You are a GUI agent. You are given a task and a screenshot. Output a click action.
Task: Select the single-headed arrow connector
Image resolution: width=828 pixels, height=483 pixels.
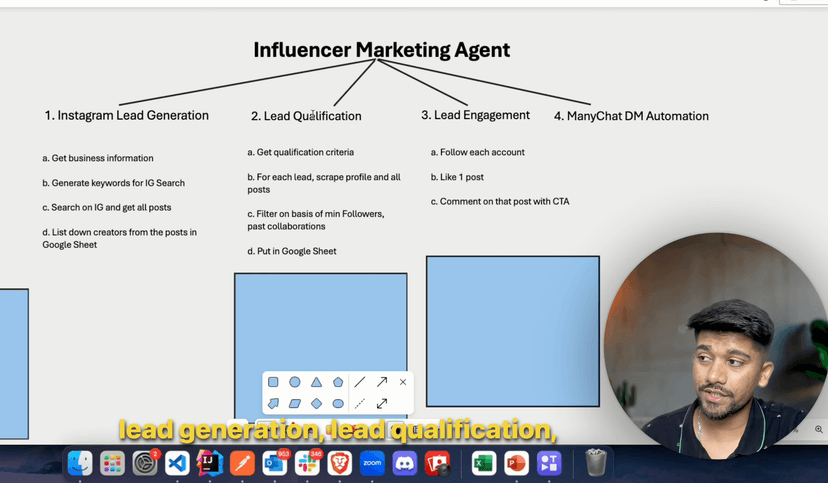click(382, 382)
